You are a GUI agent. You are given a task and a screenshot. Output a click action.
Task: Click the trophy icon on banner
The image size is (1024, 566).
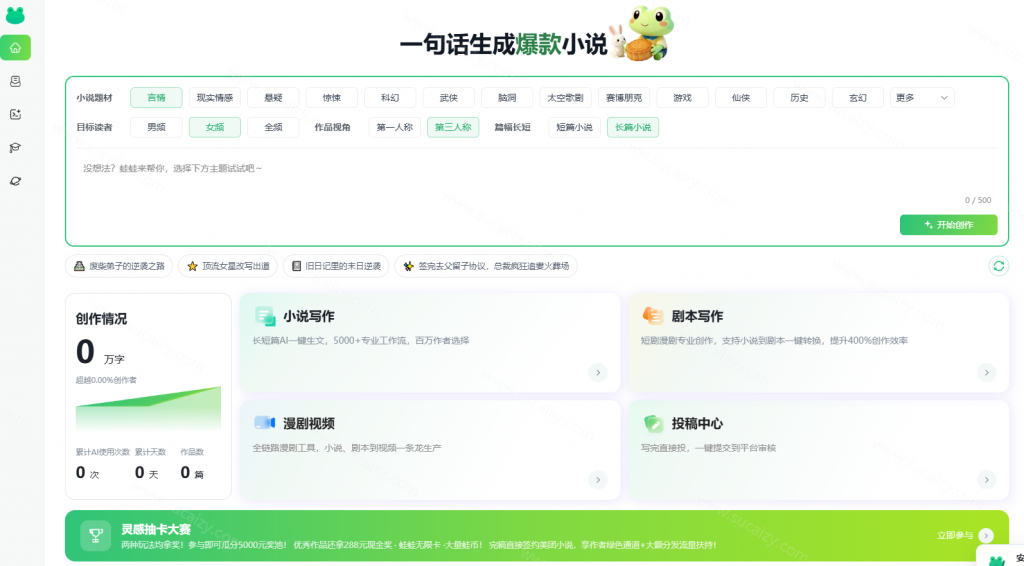pyautogui.click(x=96, y=535)
